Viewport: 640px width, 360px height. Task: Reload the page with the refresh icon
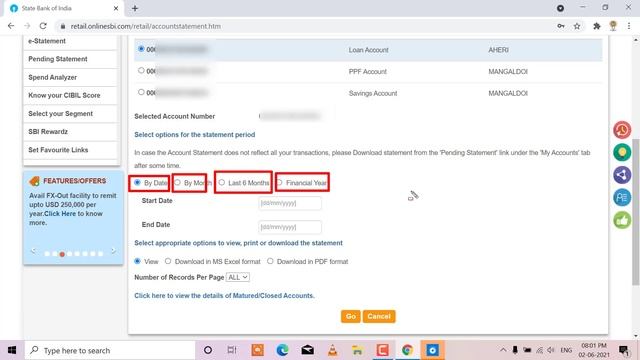pyautogui.click(x=43, y=26)
